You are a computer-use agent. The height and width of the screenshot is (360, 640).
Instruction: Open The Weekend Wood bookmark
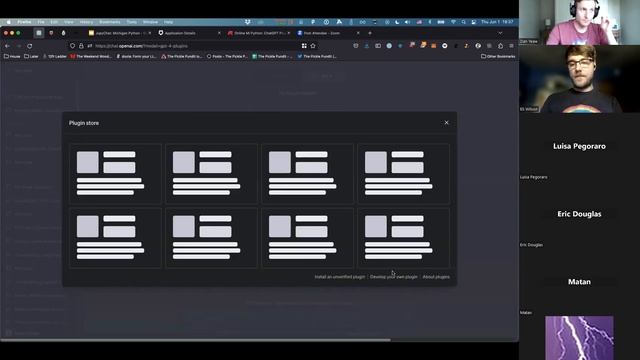[x=91, y=56]
